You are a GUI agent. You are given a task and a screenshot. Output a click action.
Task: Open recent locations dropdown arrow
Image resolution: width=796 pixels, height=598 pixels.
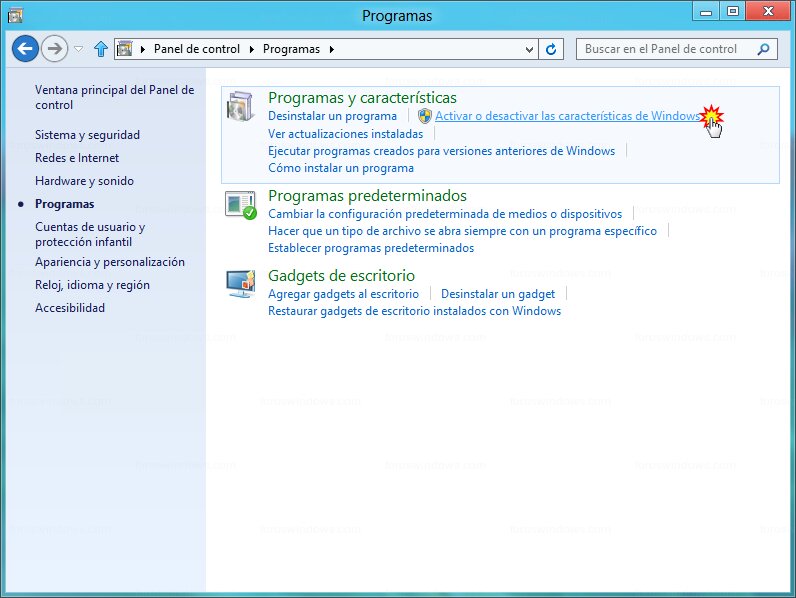[x=79, y=49]
